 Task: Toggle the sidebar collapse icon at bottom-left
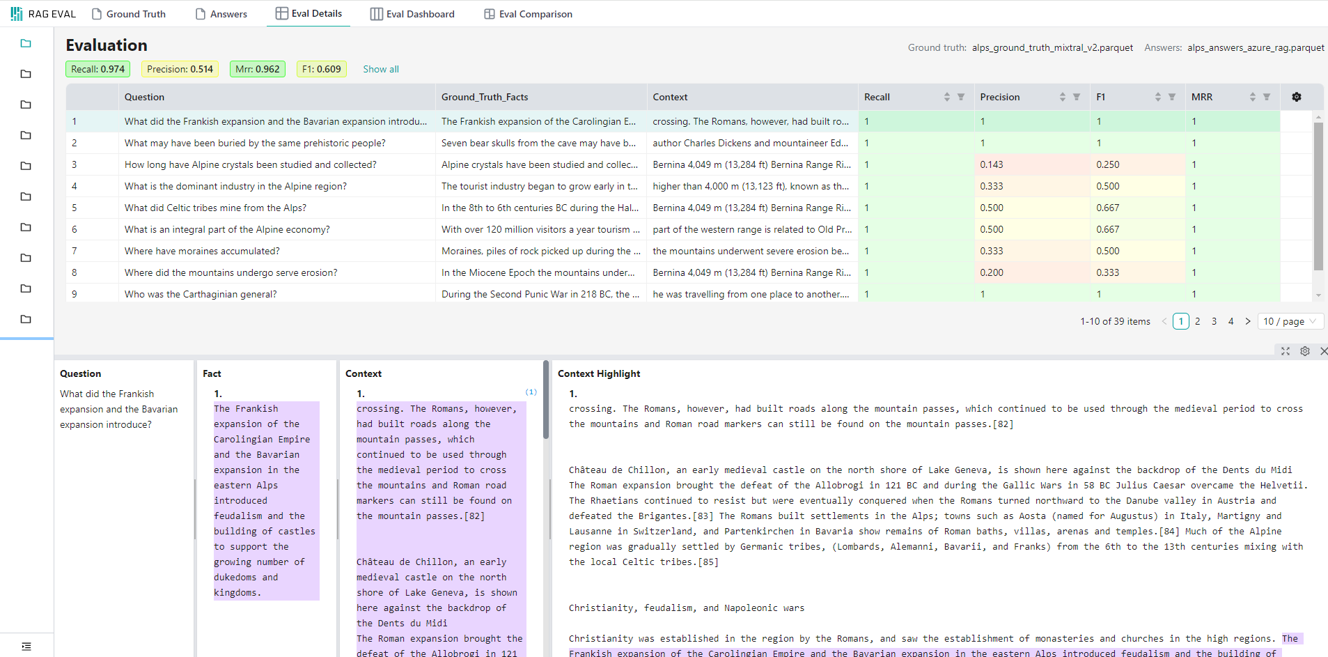tap(26, 646)
